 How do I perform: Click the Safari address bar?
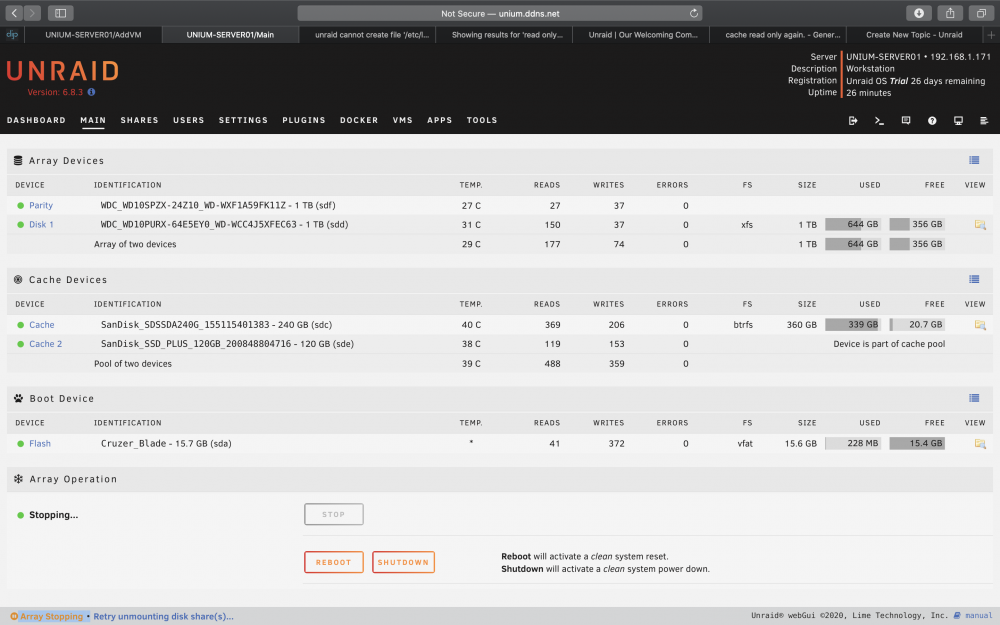pos(500,13)
